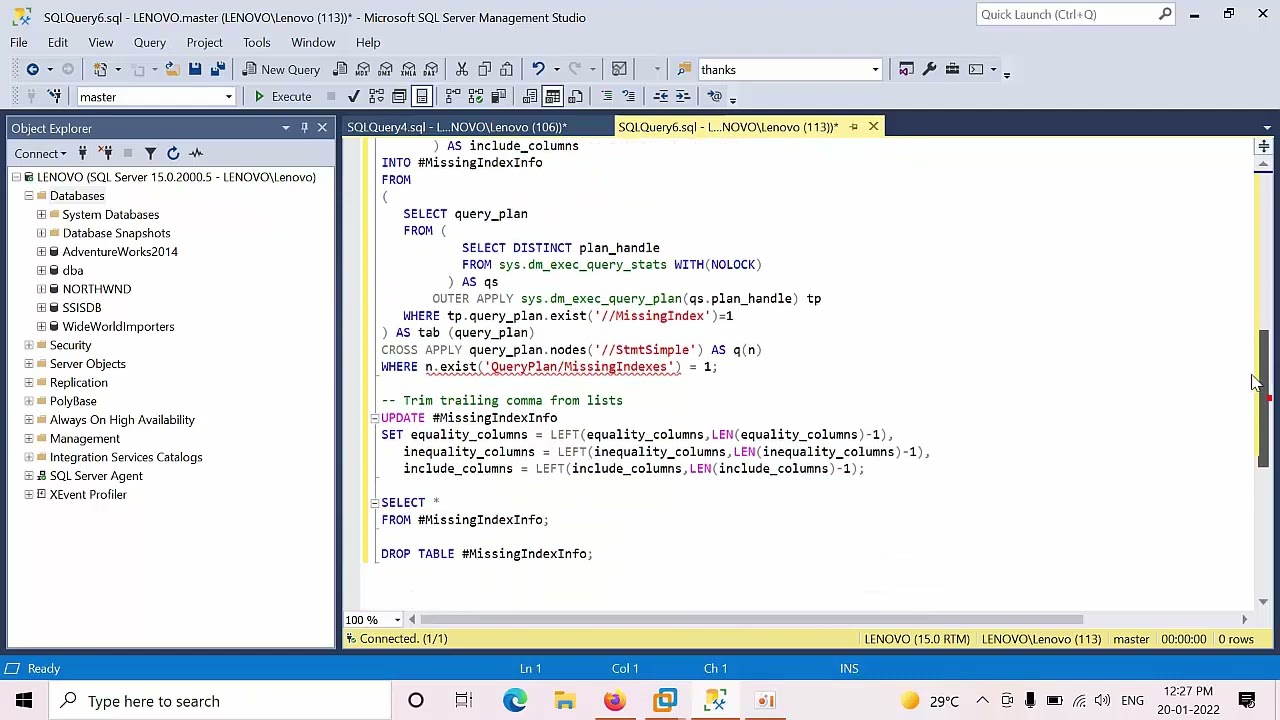This screenshot has width=1280, height=720.
Task: Open the File menu
Action: (x=19, y=42)
